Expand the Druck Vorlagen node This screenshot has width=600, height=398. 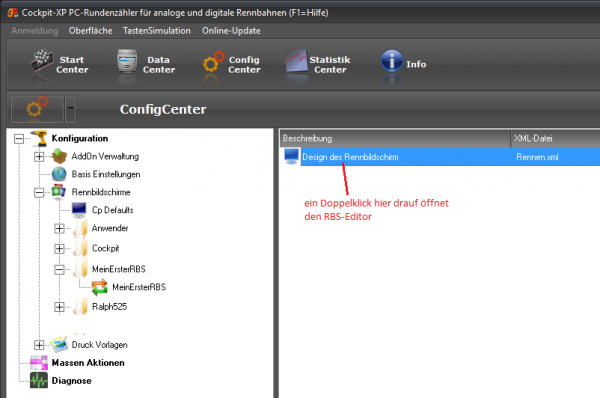click(39, 345)
